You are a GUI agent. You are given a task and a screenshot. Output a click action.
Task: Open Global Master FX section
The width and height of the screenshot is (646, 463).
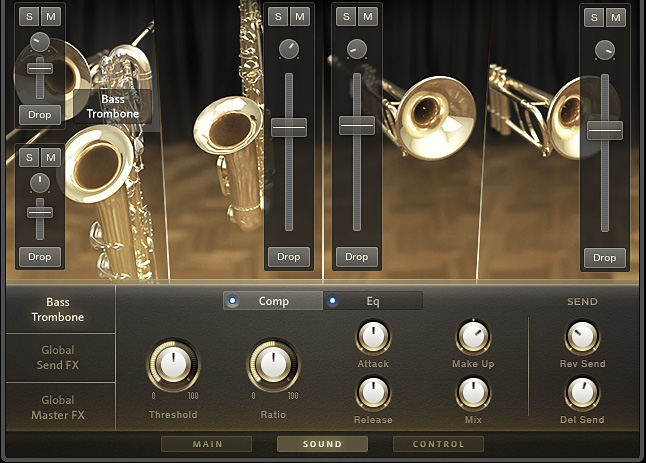59,408
